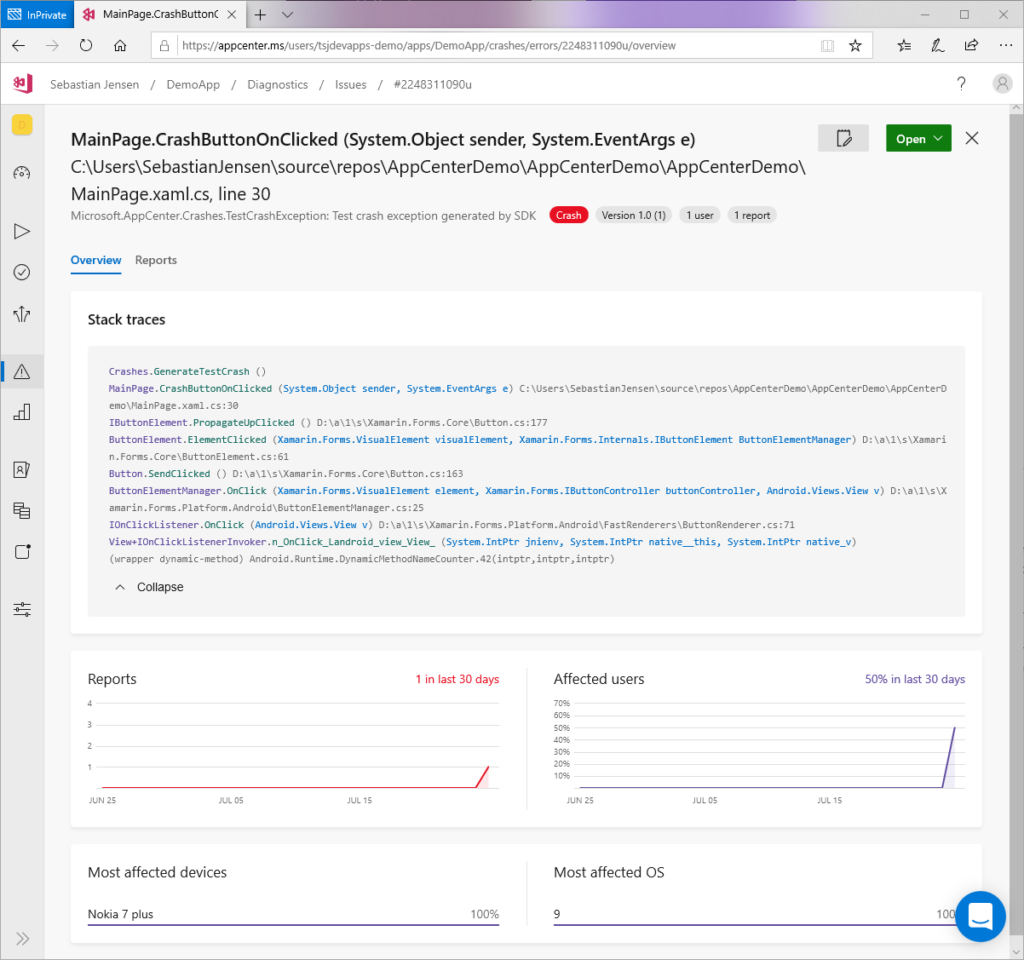Click the speedometer icon in the sidebar
This screenshot has height=960, width=1024.
pyautogui.click(x=22, y=172)
